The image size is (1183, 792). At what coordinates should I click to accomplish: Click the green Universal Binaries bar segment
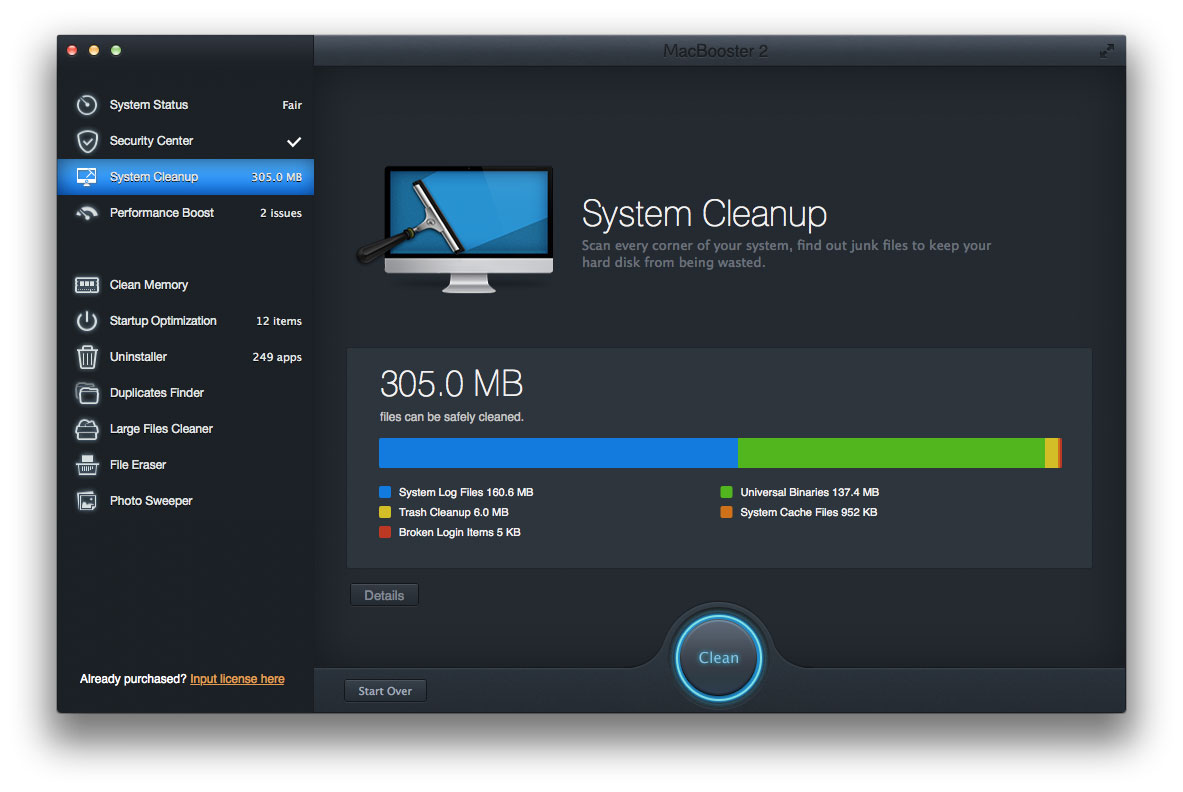pos(891,453)
